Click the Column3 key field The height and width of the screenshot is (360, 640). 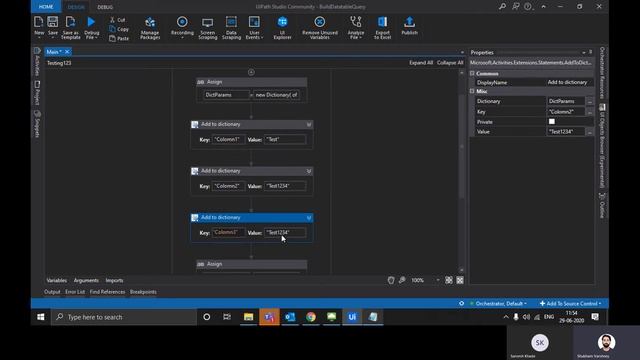point(229,233)
